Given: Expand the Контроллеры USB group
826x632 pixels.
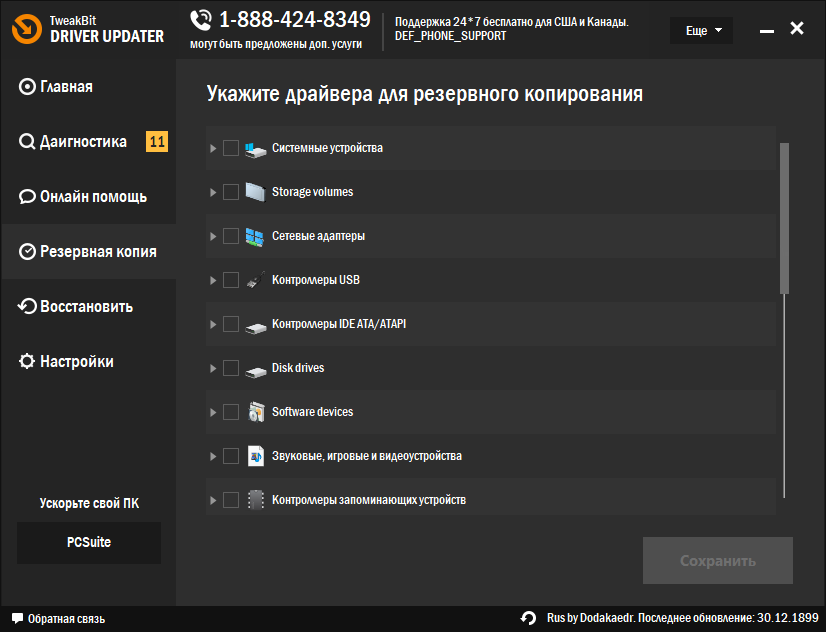Looking at the screenshot, I should pos(213,280).
